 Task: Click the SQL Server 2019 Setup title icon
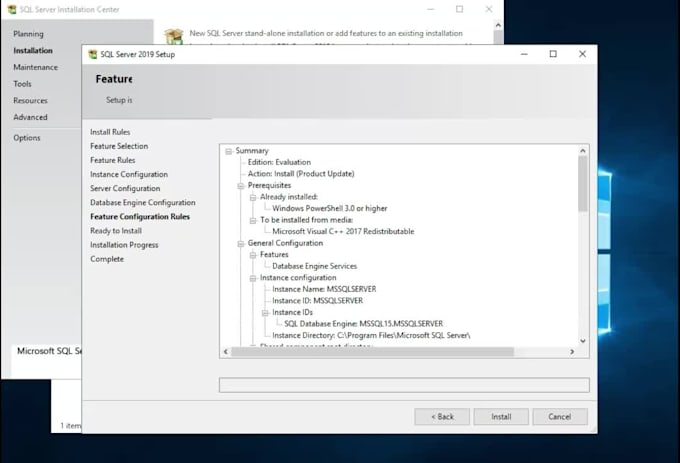pyautogui.click(x=93, y=55)
